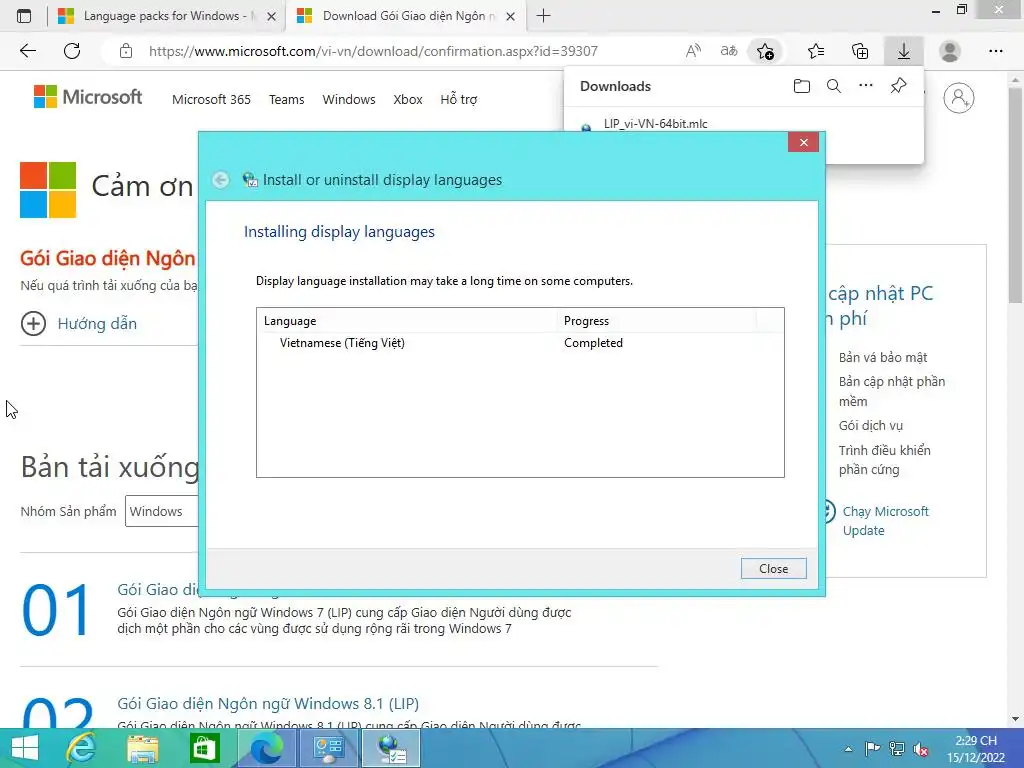Click the Chạy Microsoft Update link
This screenshot has width=1024, height=768.
tap(886, 520)
